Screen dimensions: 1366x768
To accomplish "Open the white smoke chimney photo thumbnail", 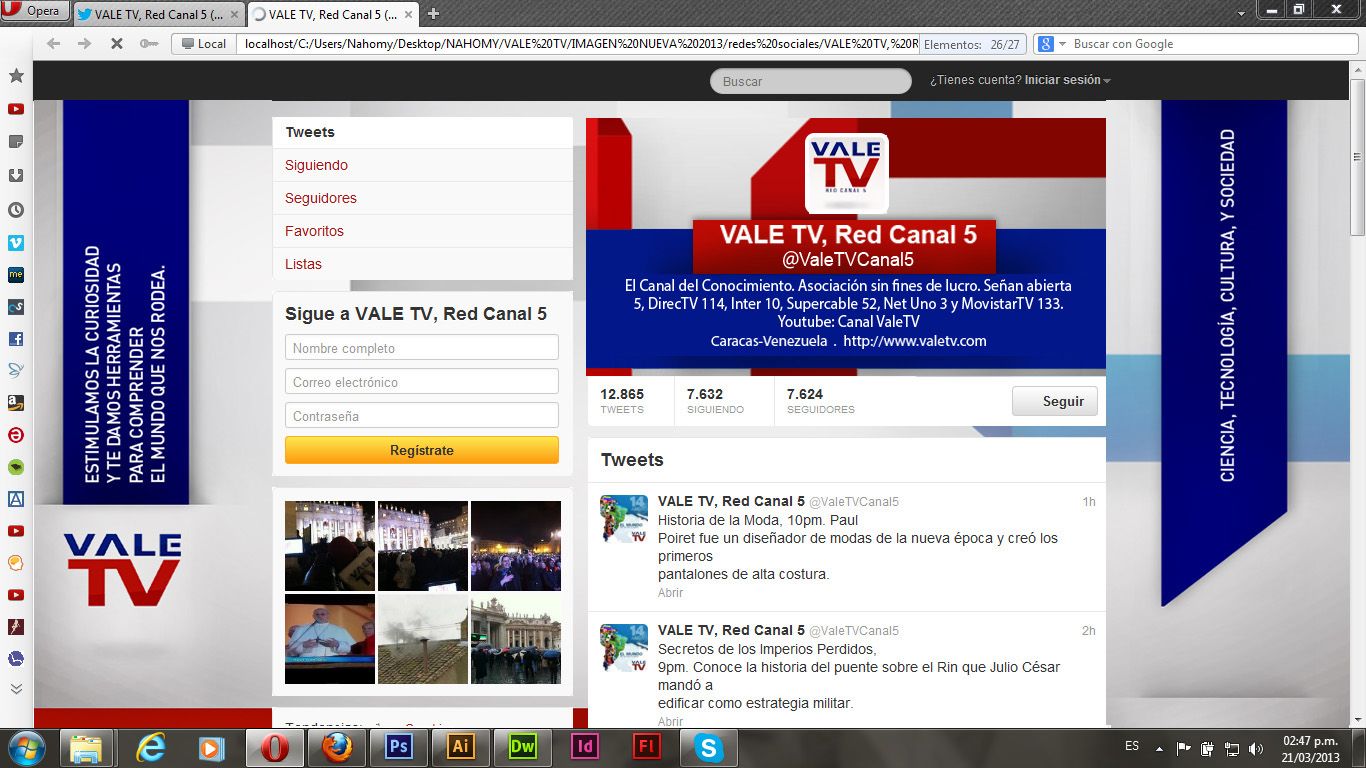I will [x=423, y=639].
